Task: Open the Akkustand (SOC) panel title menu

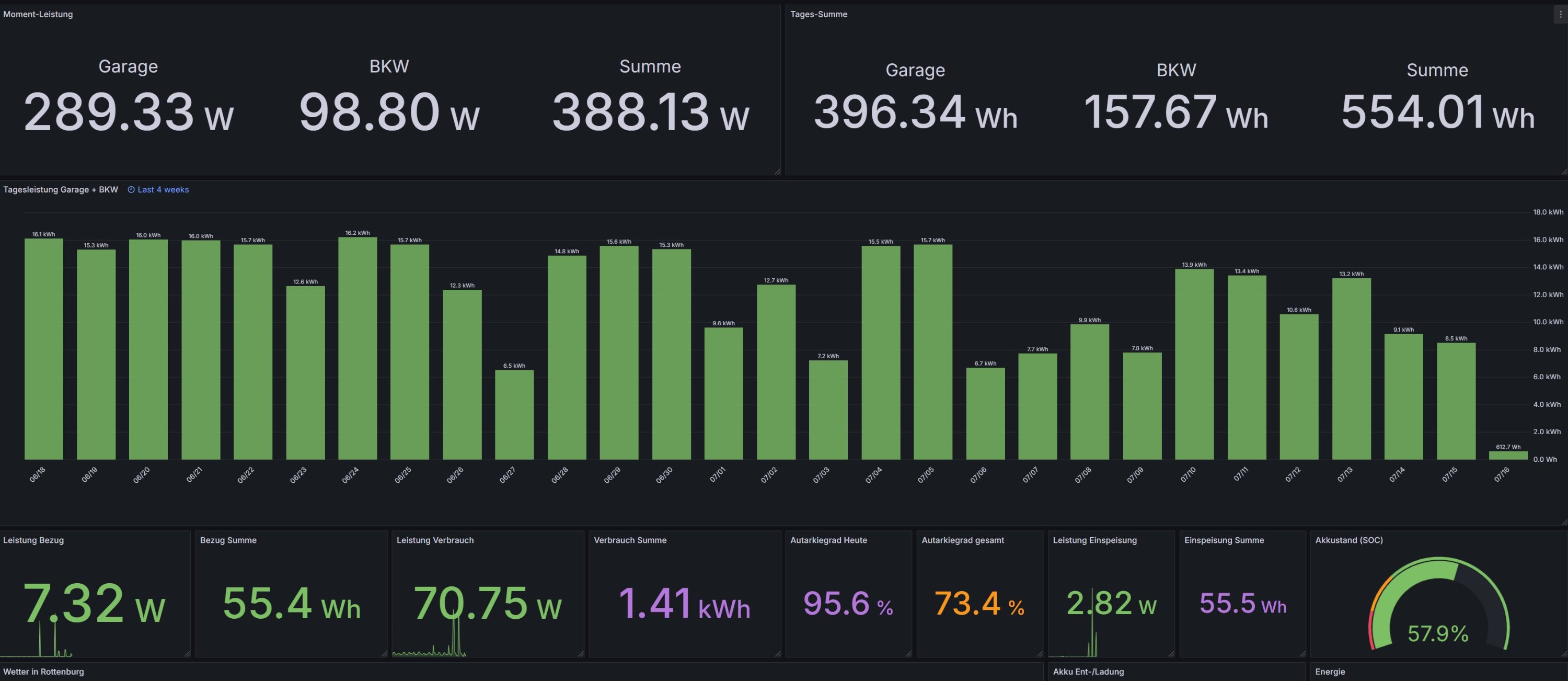Action: point(1348,540)
